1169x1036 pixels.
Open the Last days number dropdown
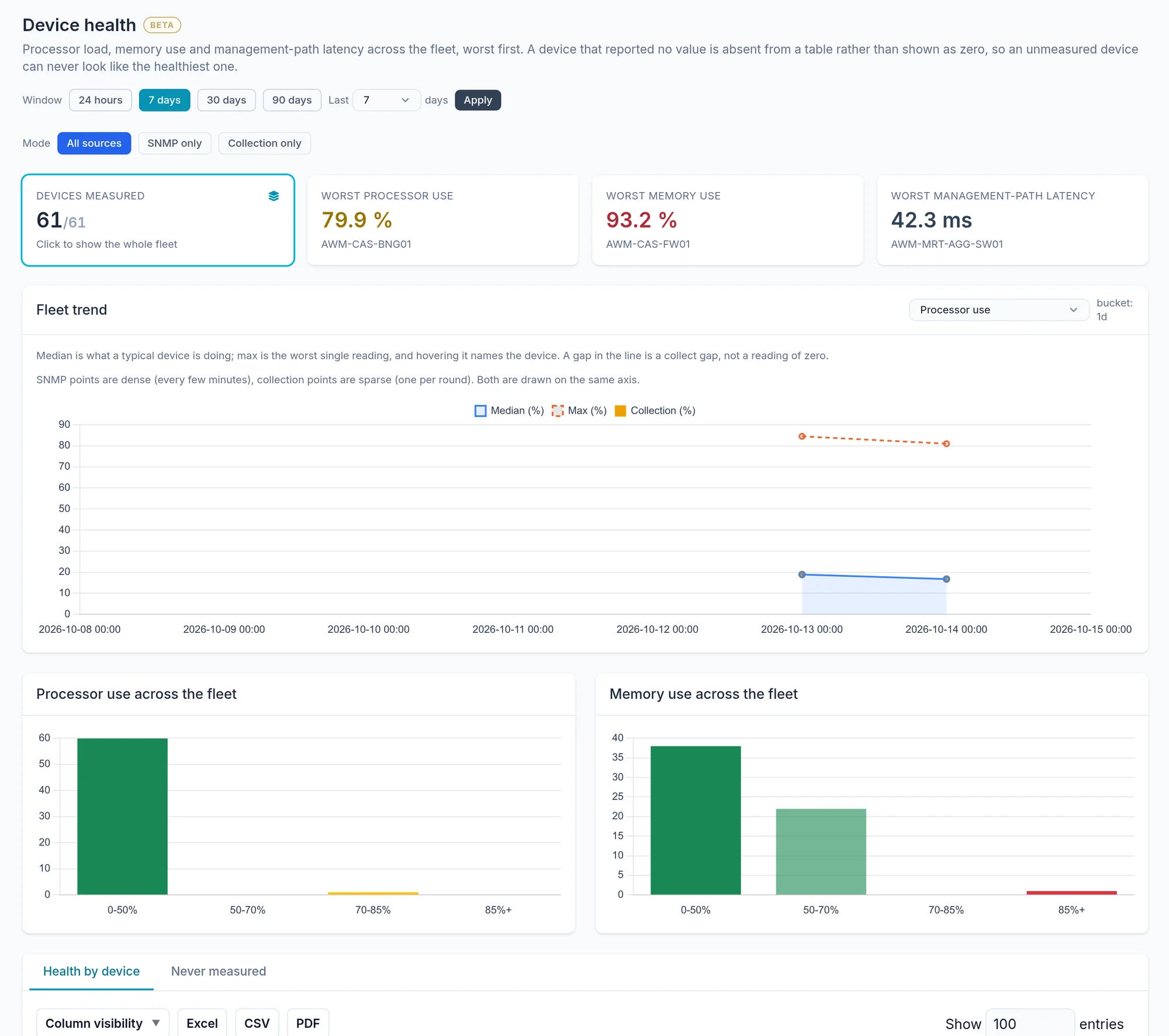pos(386,100)
